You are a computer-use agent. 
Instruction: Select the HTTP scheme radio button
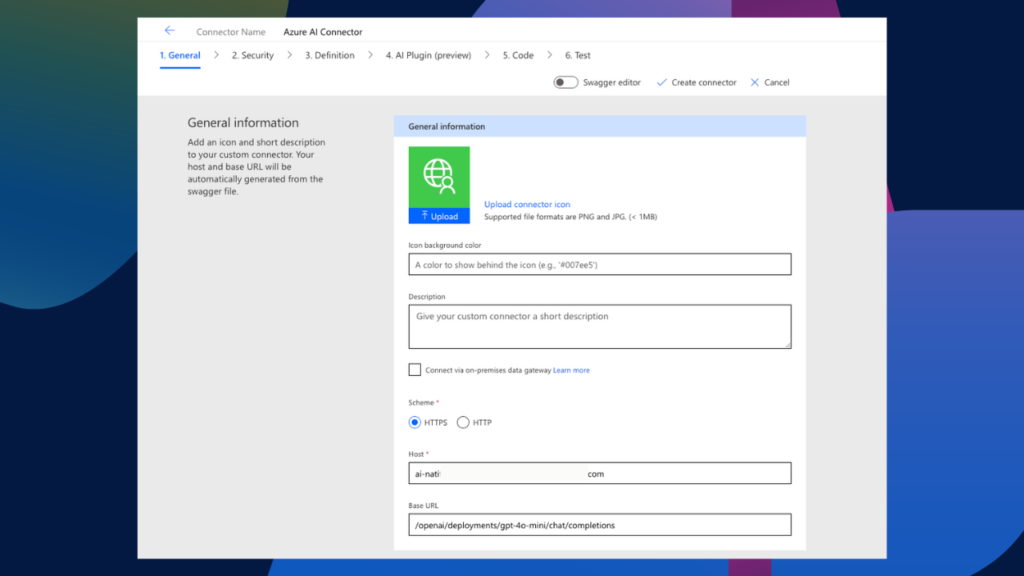463,422
